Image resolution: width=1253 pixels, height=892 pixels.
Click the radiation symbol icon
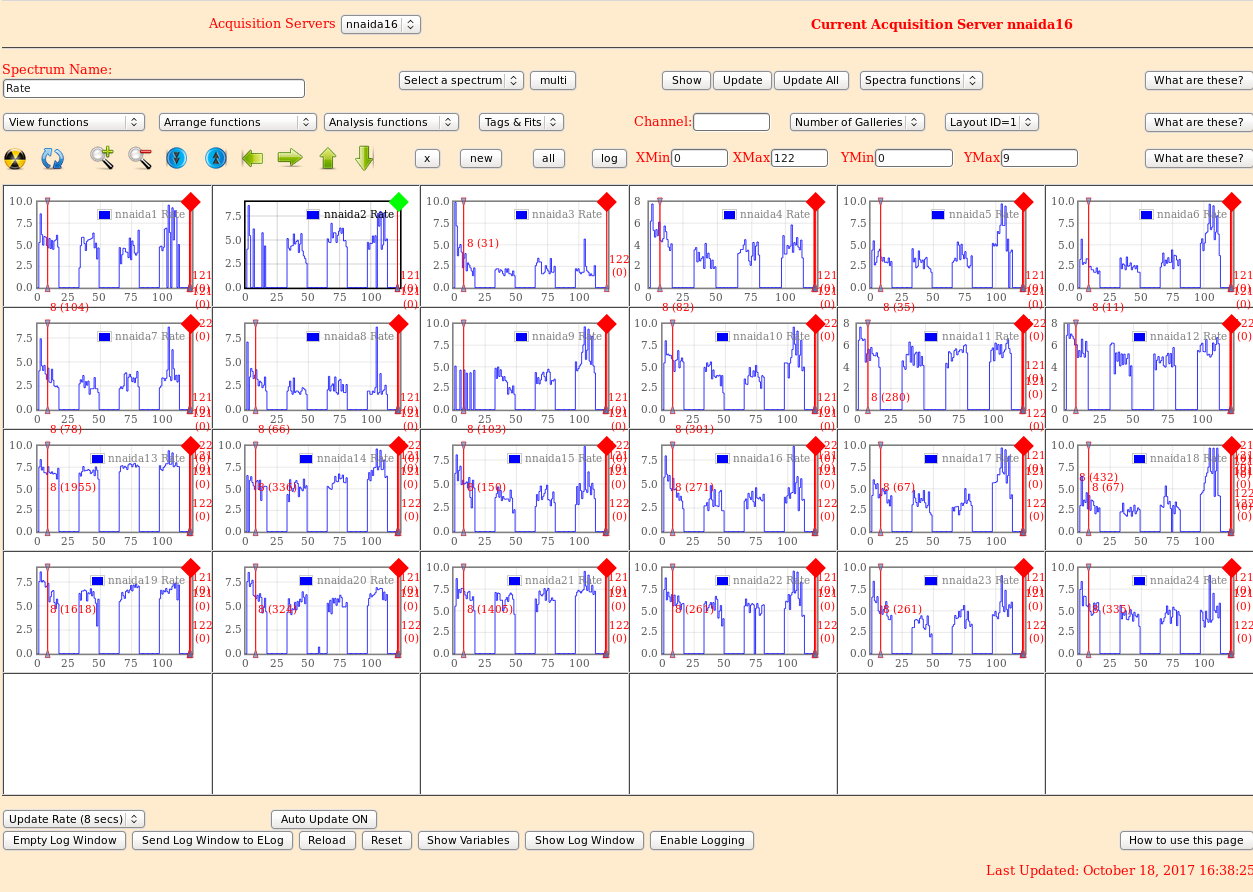tap(15, 158)
